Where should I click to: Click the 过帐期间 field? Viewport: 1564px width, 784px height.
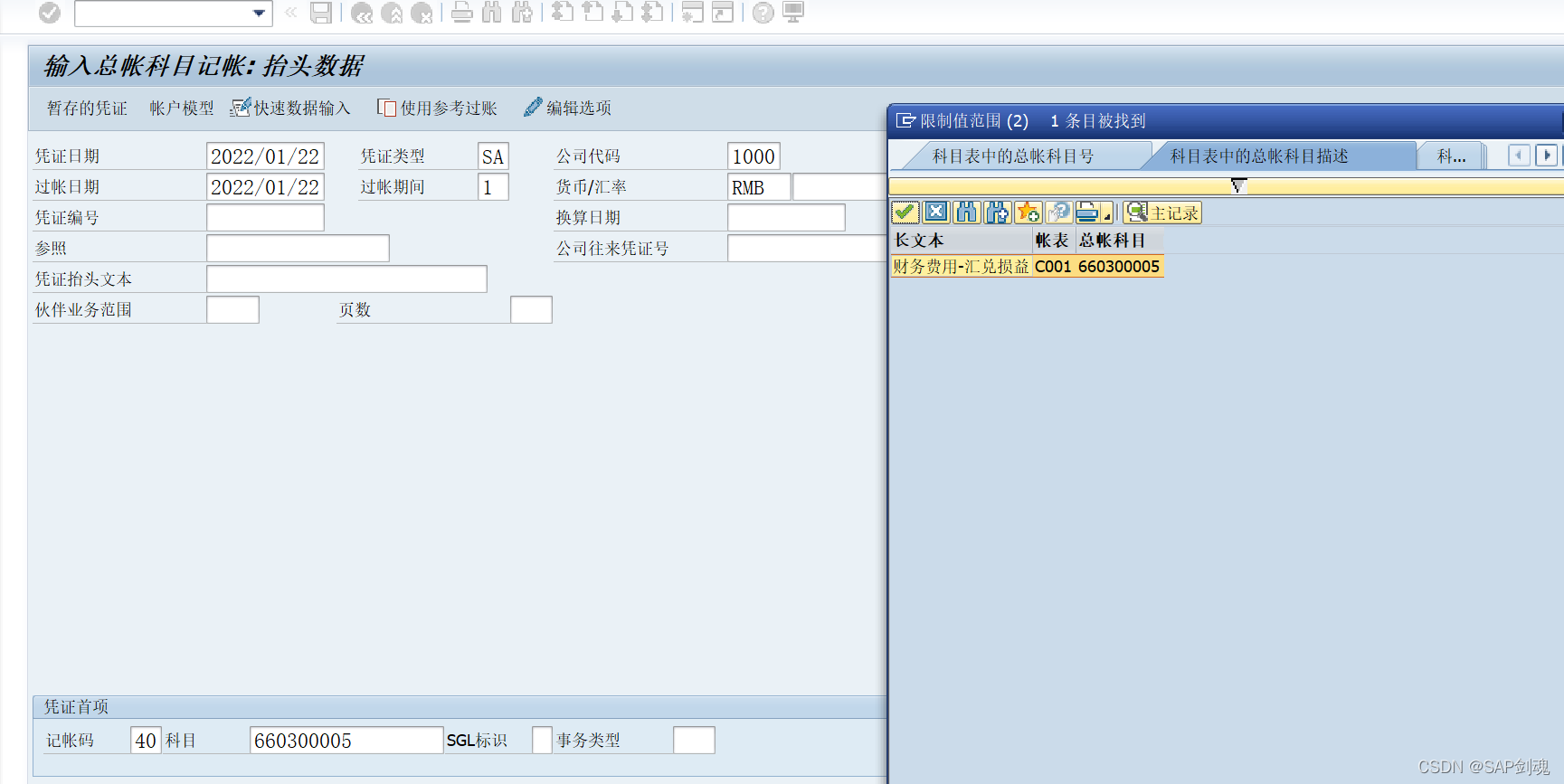click(x=493, y=187)
